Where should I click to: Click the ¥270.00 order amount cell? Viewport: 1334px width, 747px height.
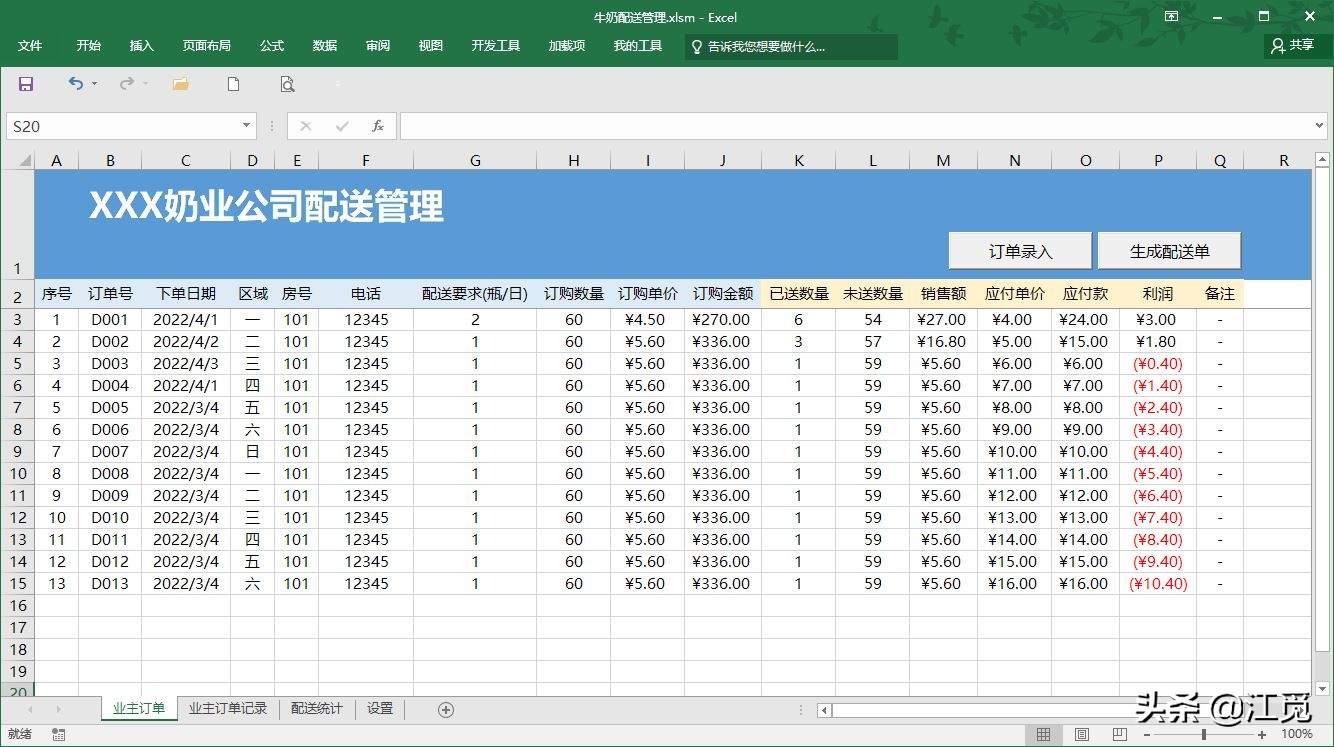[723, 320]
